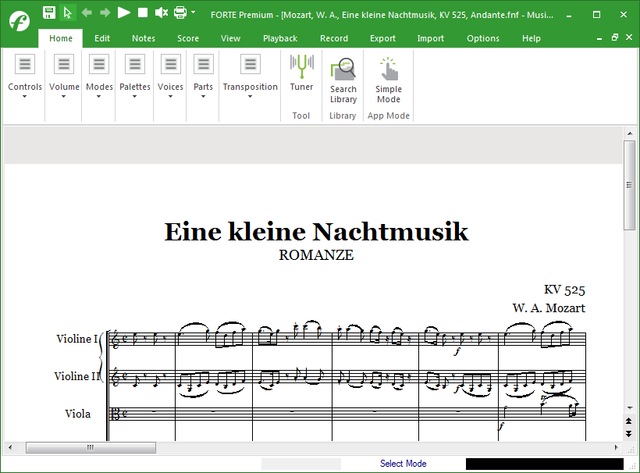This screenshot has height=473, width=640.
Task: Stop playback with the square button
Action: coord(143,13)
